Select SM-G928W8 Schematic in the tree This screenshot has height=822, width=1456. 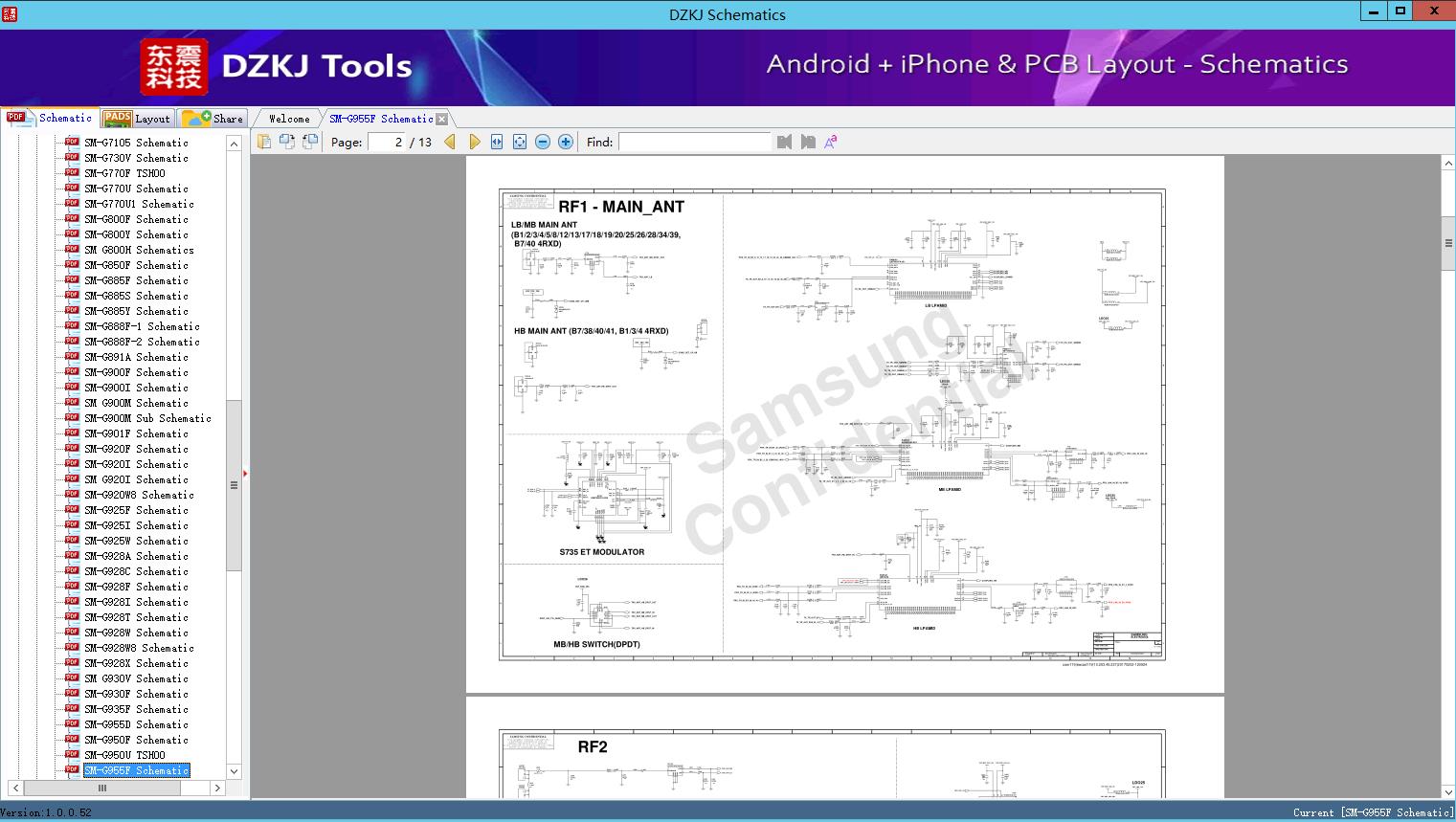click(139, 648)
